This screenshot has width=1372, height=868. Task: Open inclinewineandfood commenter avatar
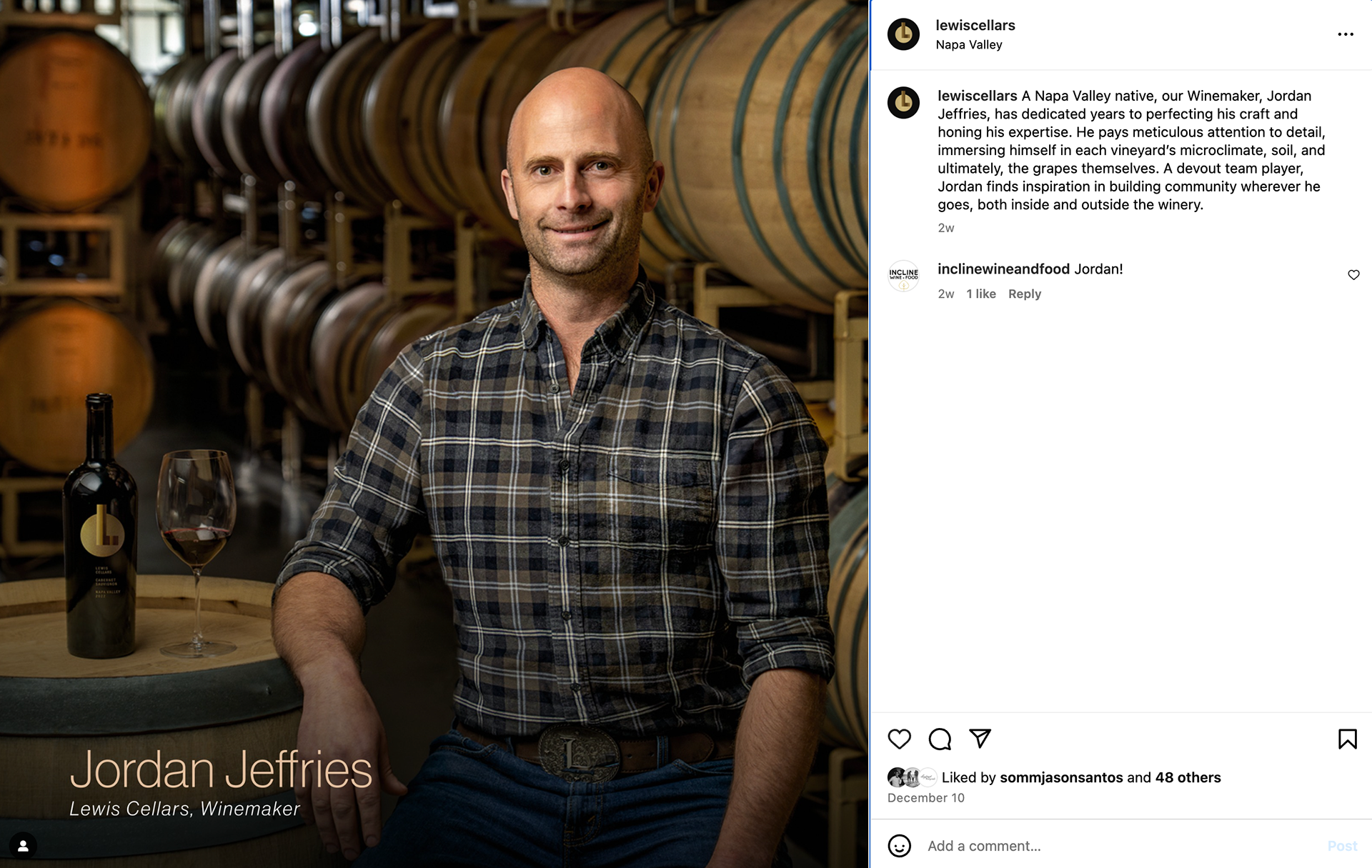click(x=903, y=276)
